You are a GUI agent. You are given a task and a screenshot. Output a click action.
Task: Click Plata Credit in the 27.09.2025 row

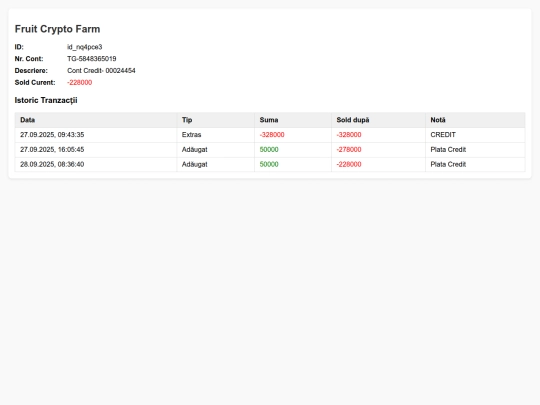click(x=448, y=149)
